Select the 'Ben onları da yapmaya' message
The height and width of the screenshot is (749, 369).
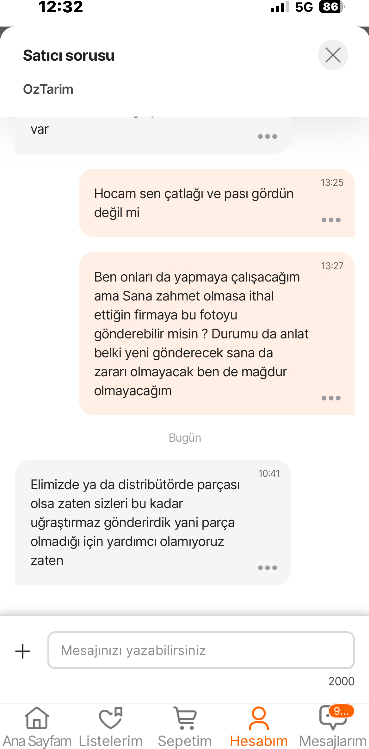coord(217,333)
